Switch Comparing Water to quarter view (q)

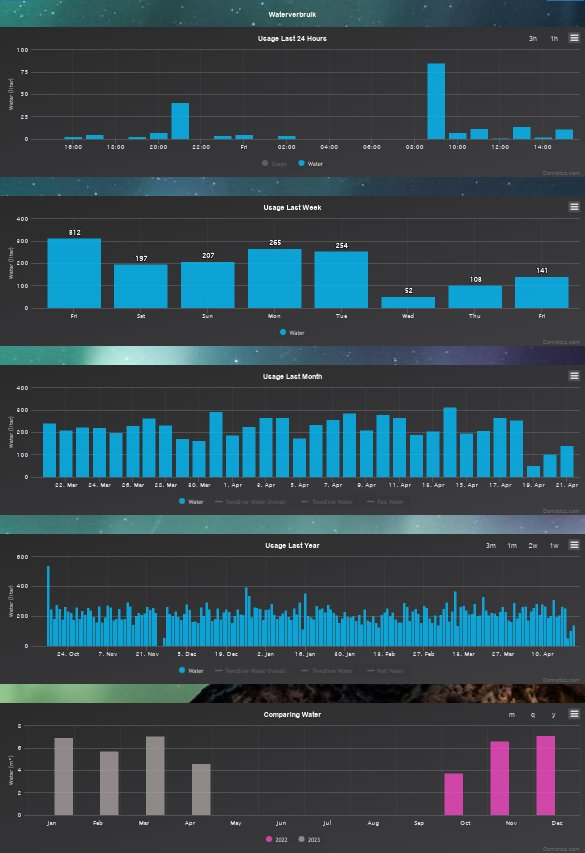pyautogui.click(x=533, y=715)
